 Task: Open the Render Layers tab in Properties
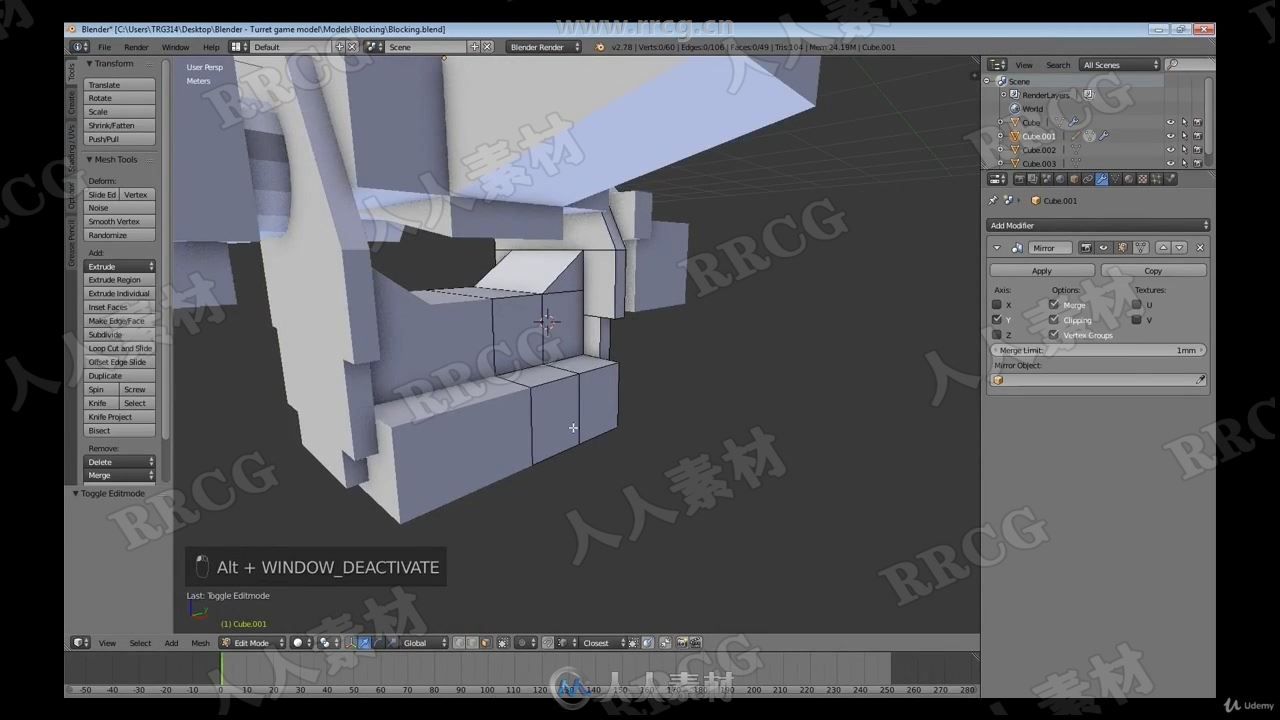[1033, 179]
